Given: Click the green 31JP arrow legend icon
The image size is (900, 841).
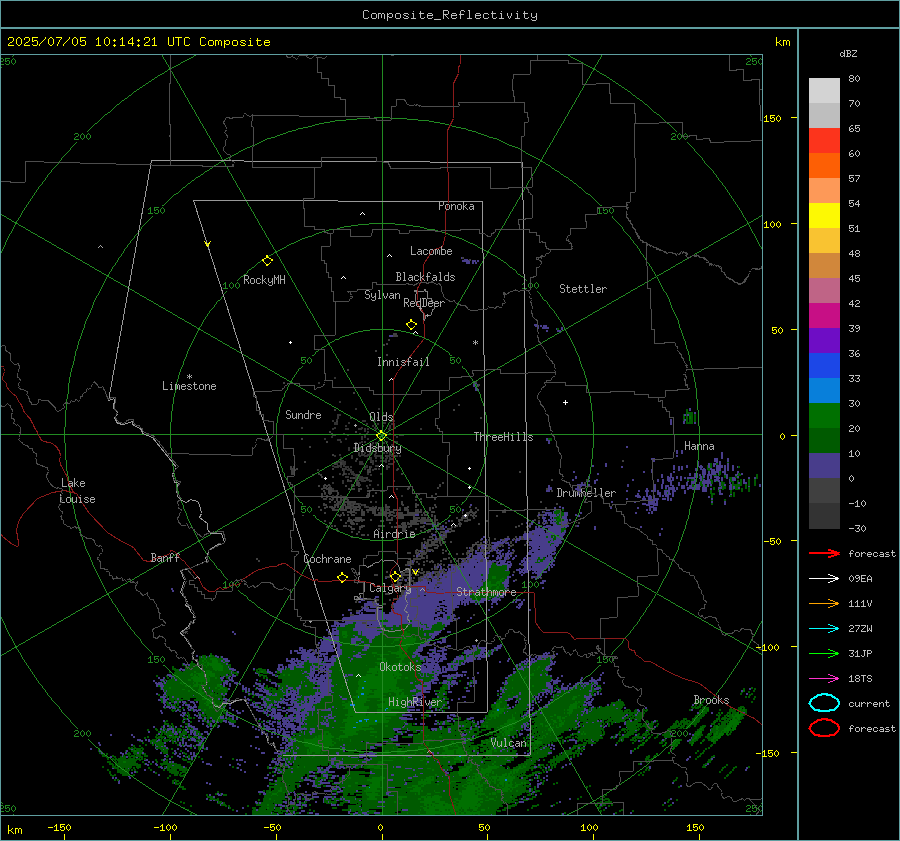Looking at the screenshot, I should coord(824,653).
